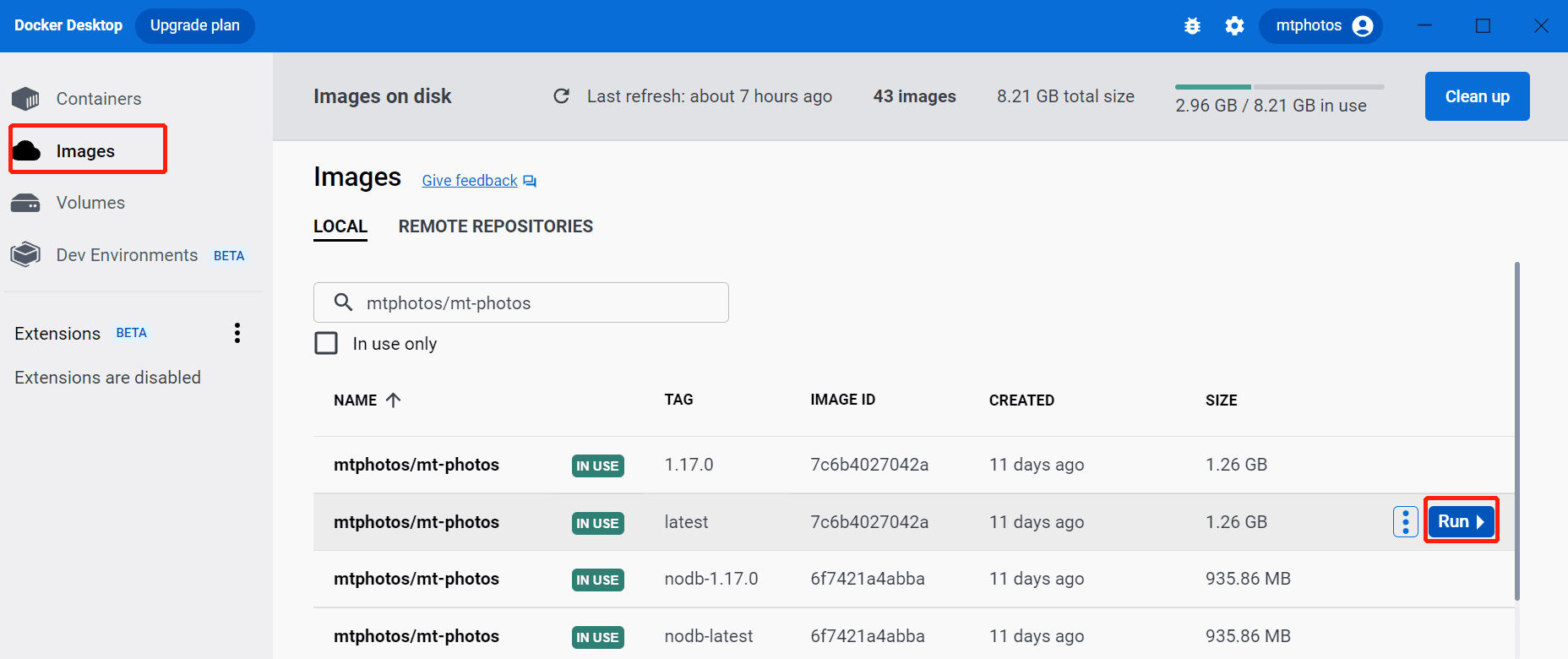Image resolution: width=1568 pixels, height=659 pixels.
Task: Open the Volumes section
Action: click(x=90, y=203)
